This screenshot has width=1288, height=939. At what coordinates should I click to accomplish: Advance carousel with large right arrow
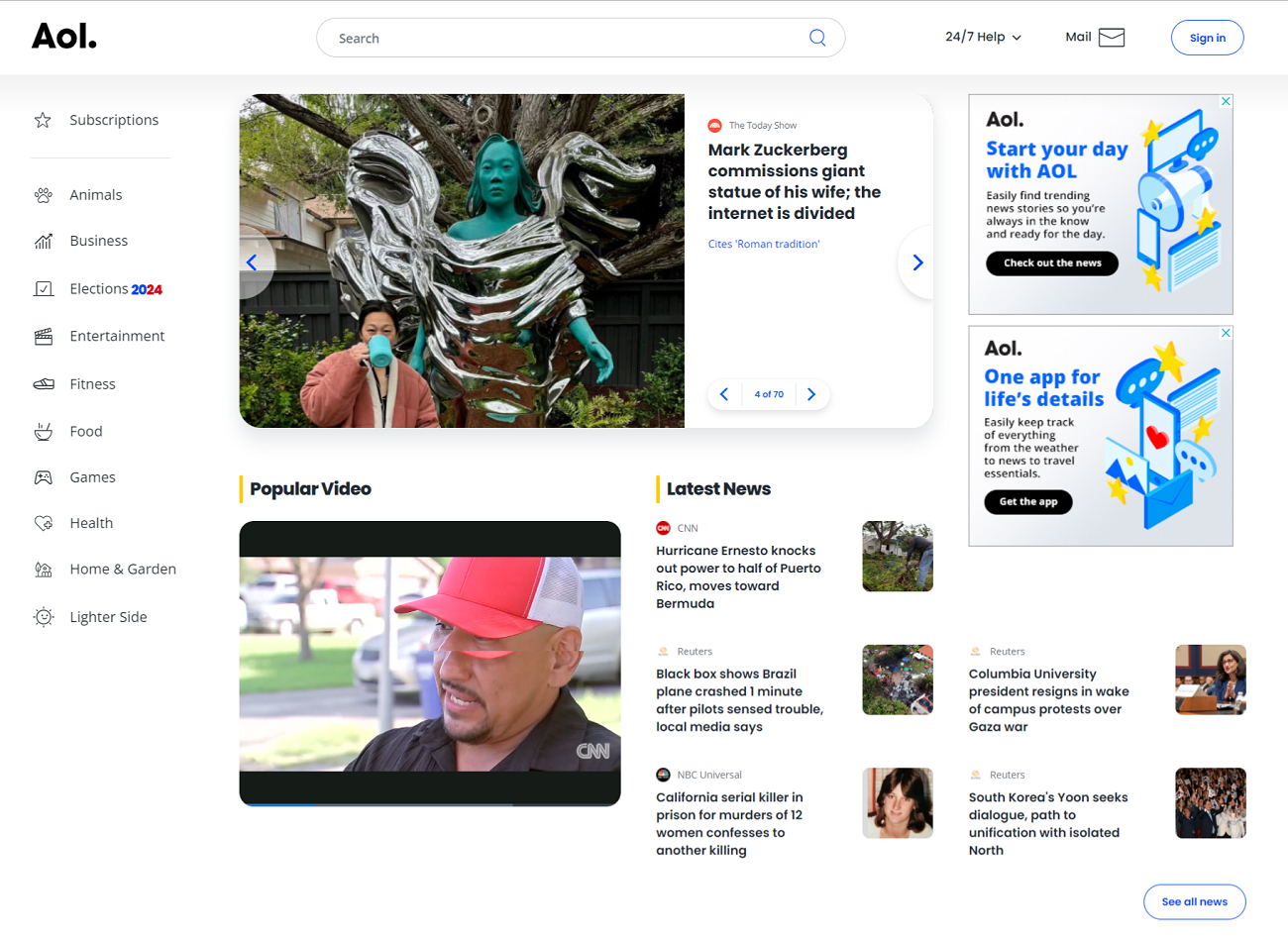pos(917,262)
